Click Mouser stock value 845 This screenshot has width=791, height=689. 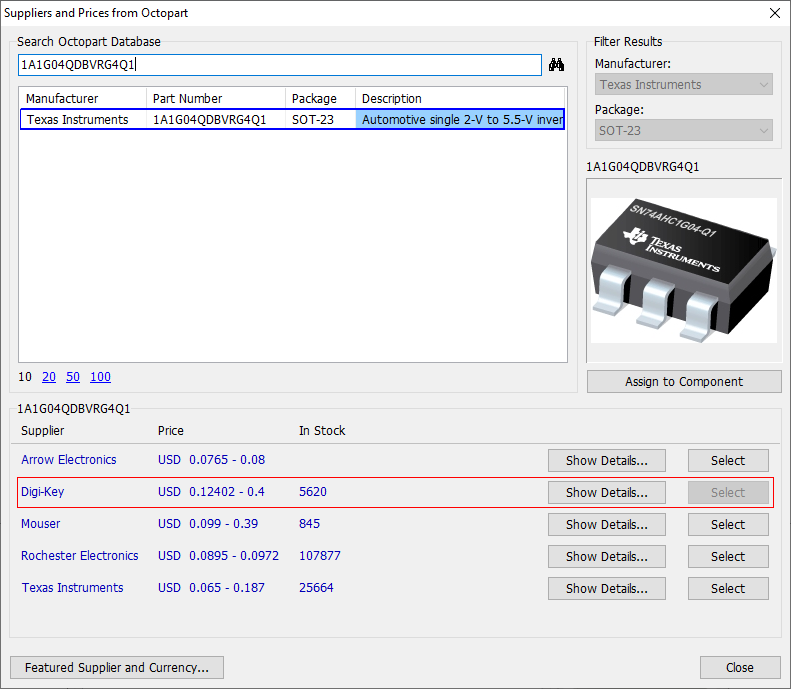pyautogui.click(x=309, y=524)
